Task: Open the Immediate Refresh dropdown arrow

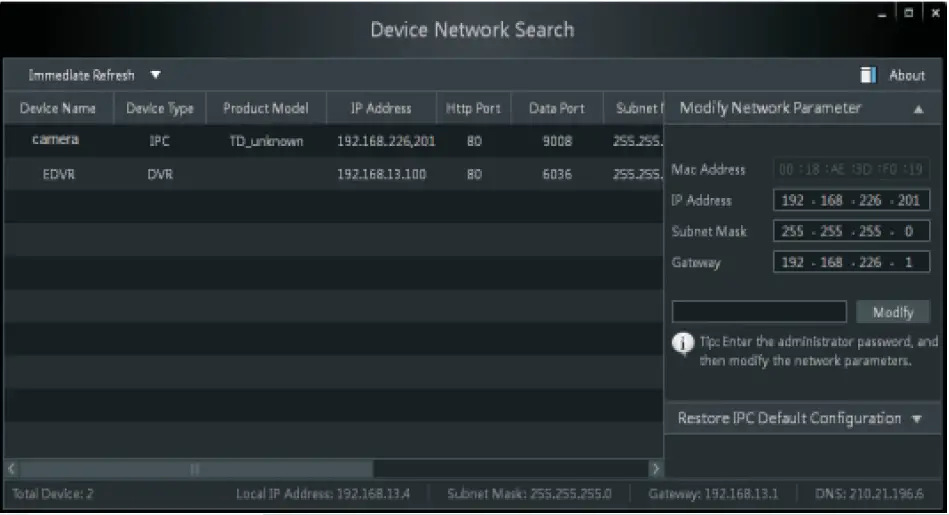Action: (x=155, y=75)
